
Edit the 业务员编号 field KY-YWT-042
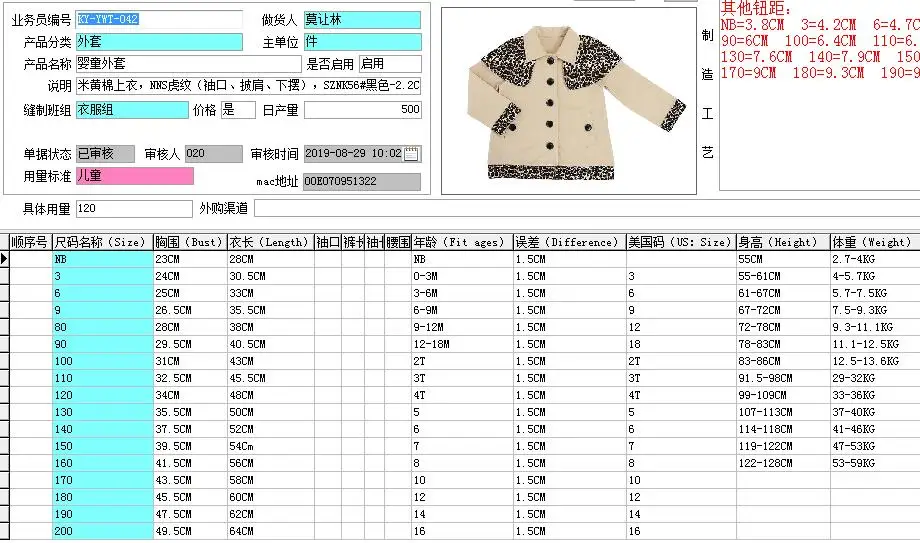(159, 19)
